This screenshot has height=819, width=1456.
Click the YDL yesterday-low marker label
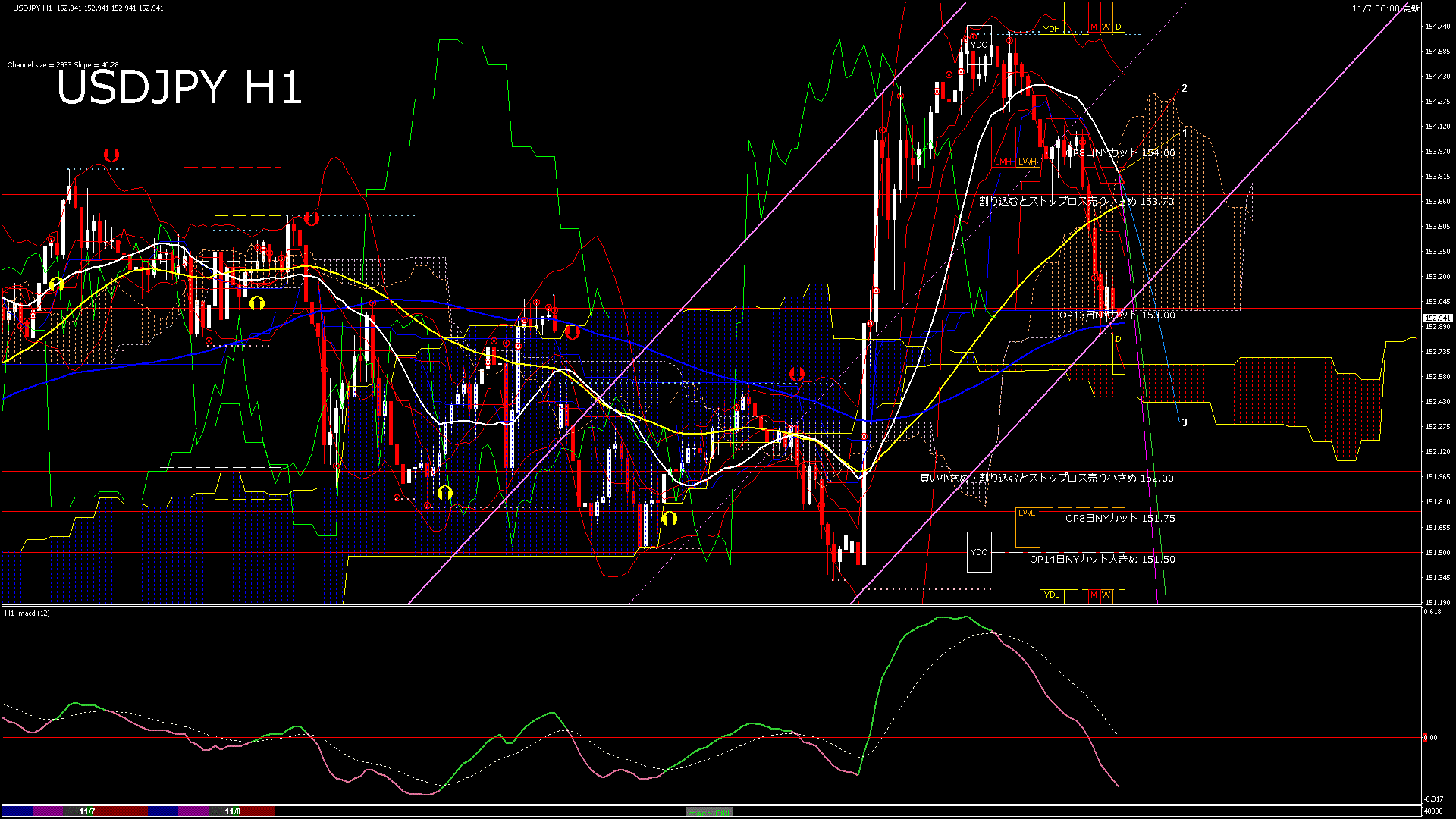[1051, 595]
